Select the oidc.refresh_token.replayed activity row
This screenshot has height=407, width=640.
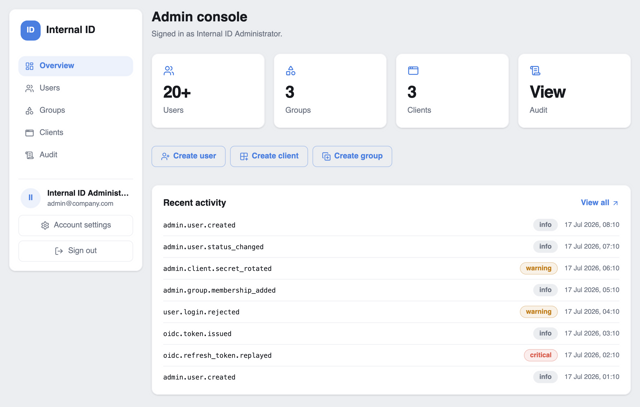(391, 355)
